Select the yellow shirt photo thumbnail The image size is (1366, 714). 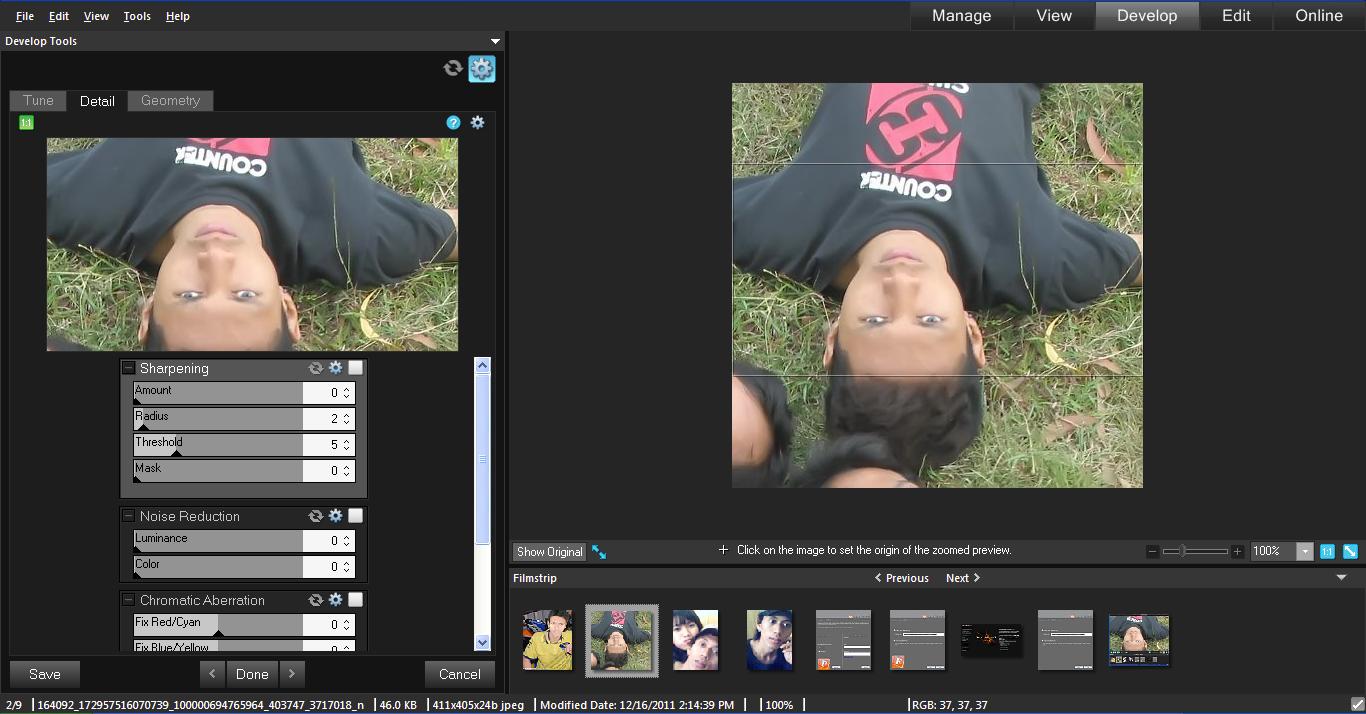point(547,640)
